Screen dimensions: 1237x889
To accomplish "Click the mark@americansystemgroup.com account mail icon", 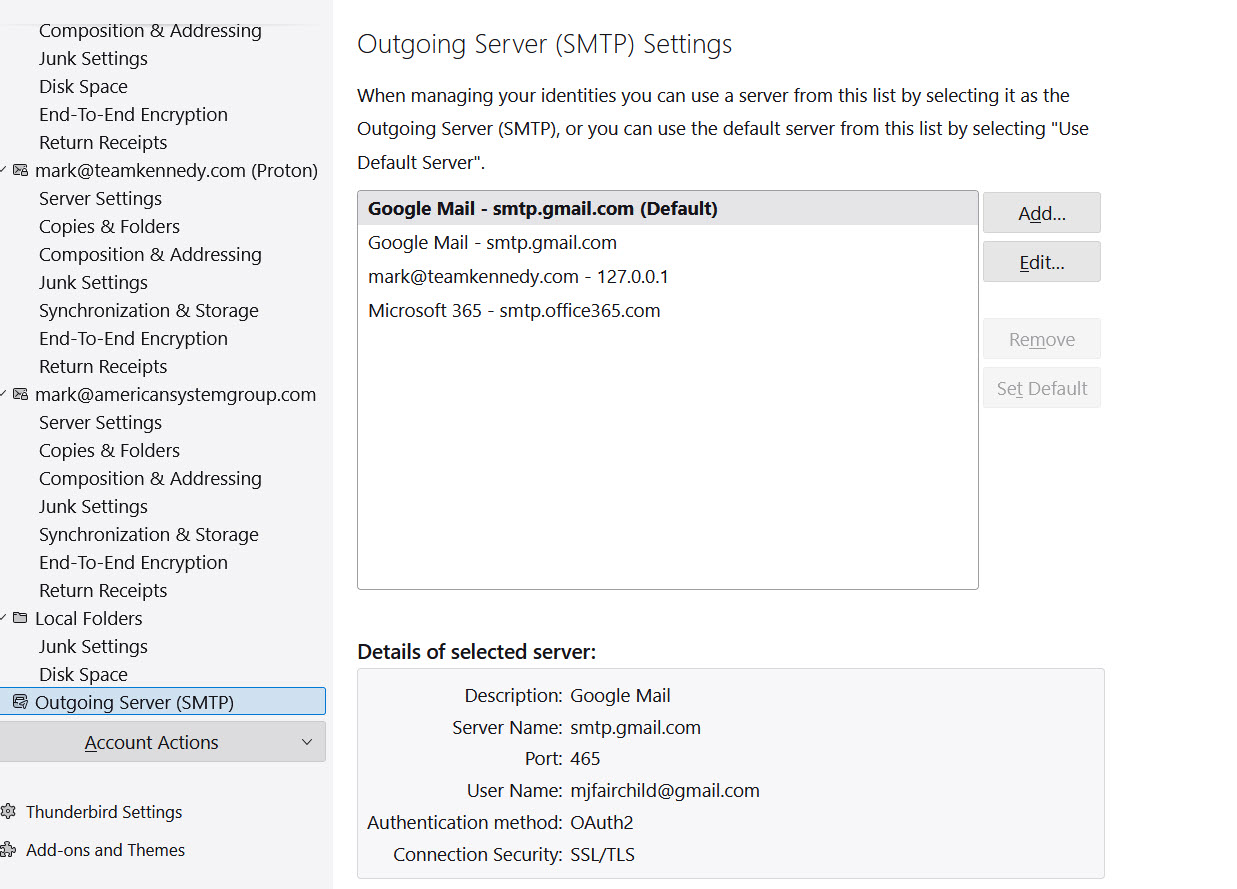I will click(x=20, y=394).
